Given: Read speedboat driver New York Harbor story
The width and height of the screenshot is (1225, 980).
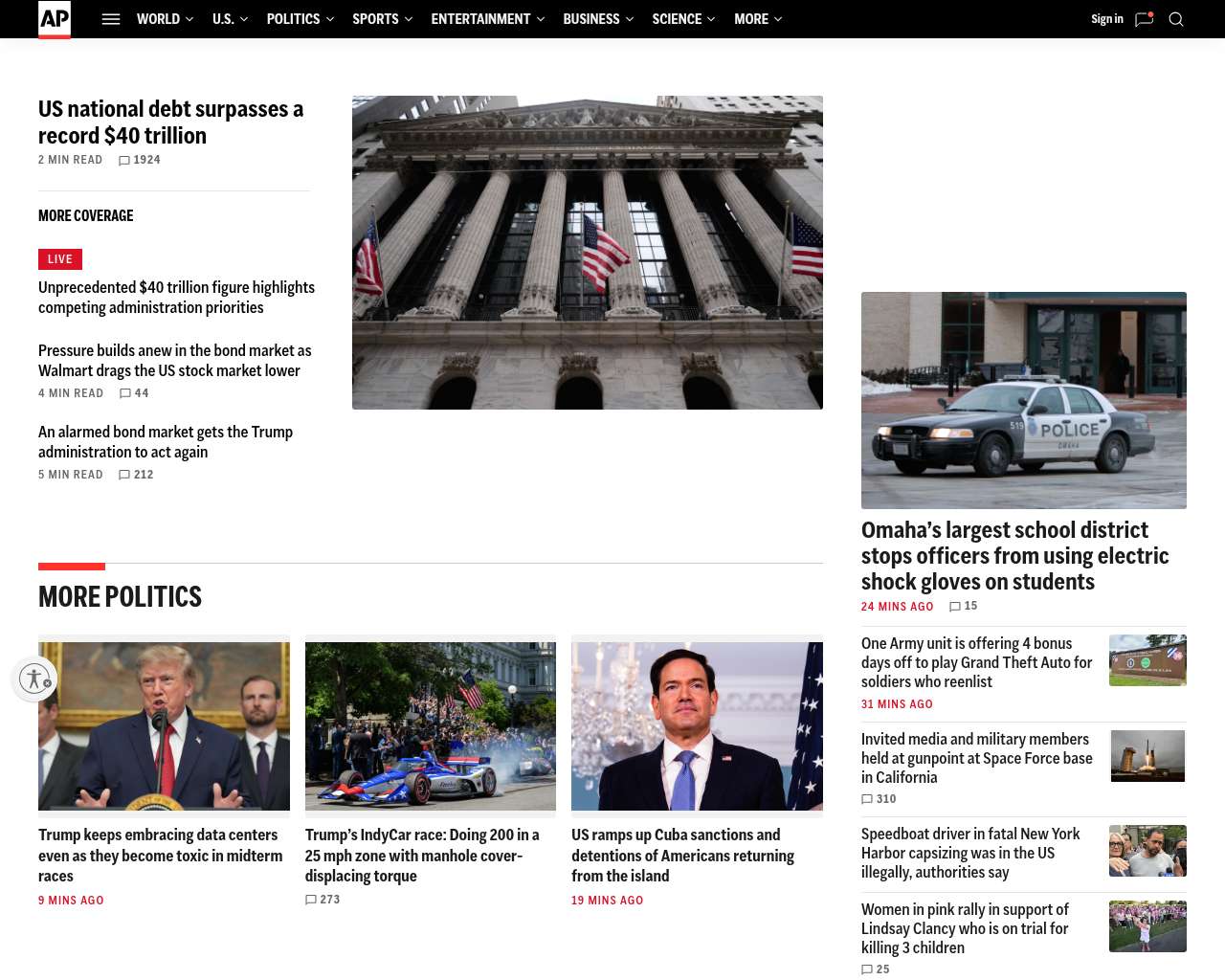Looking at the screenshot, I should pyautogui.click(x=970, y=853).
